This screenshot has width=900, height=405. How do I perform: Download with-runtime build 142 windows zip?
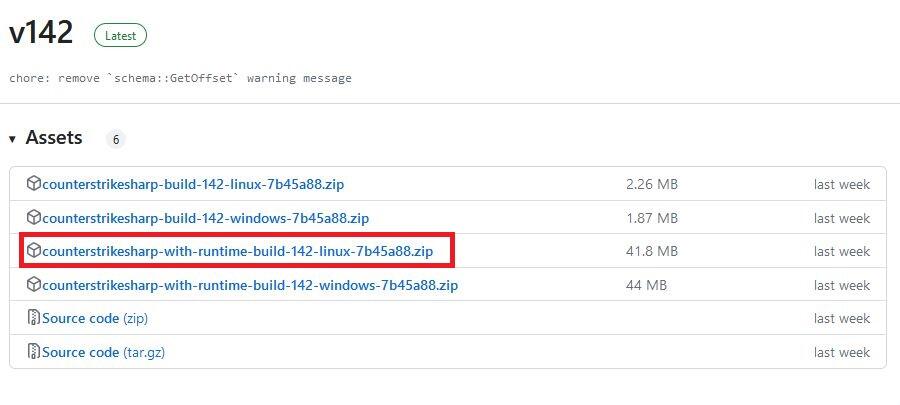coord(250,285)
